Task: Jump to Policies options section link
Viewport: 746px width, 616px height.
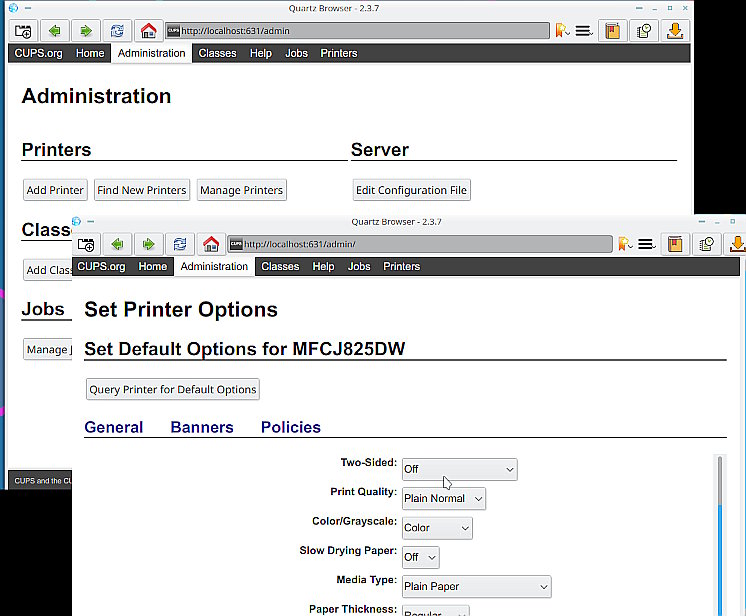Action: click(291, 427)
